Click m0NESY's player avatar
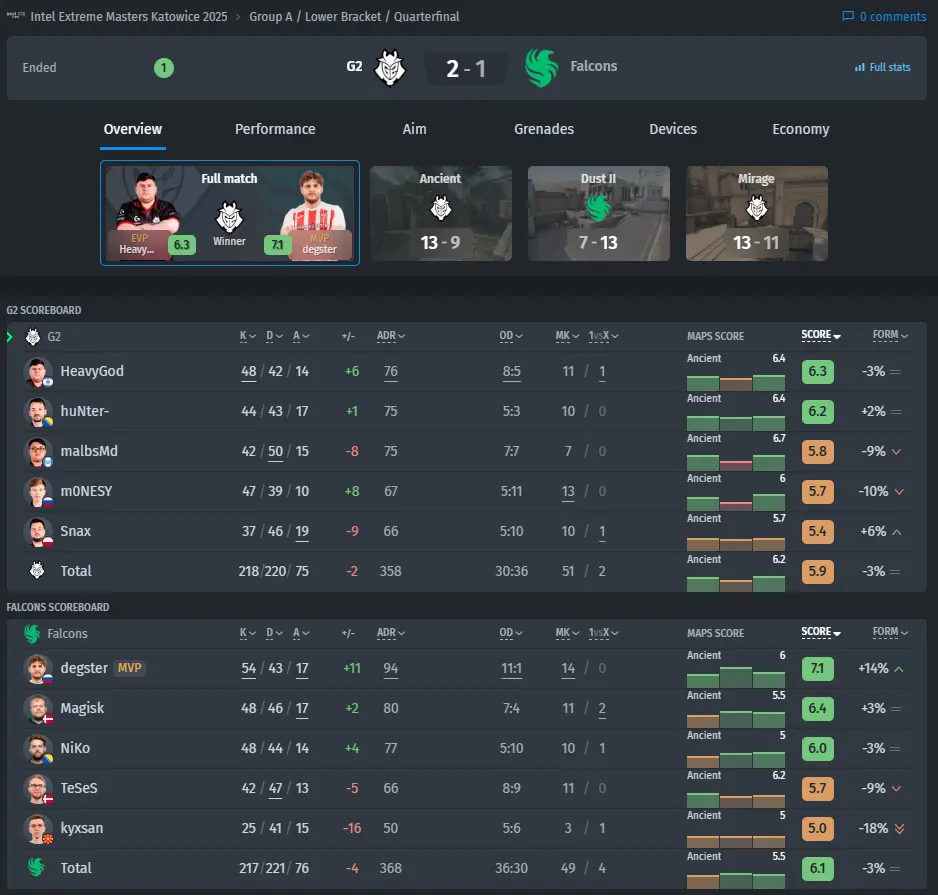The height and width of the screenshot is (895, 938). tap(38, 492)
